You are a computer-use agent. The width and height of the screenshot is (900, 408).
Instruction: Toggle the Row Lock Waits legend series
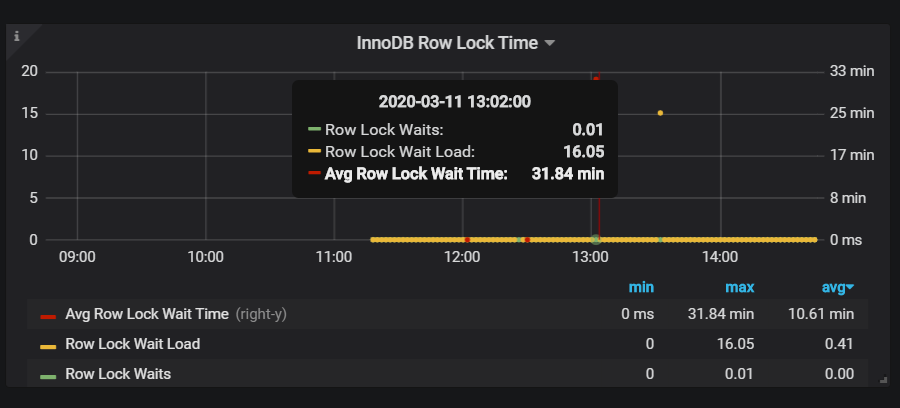(x=117, y=374)
